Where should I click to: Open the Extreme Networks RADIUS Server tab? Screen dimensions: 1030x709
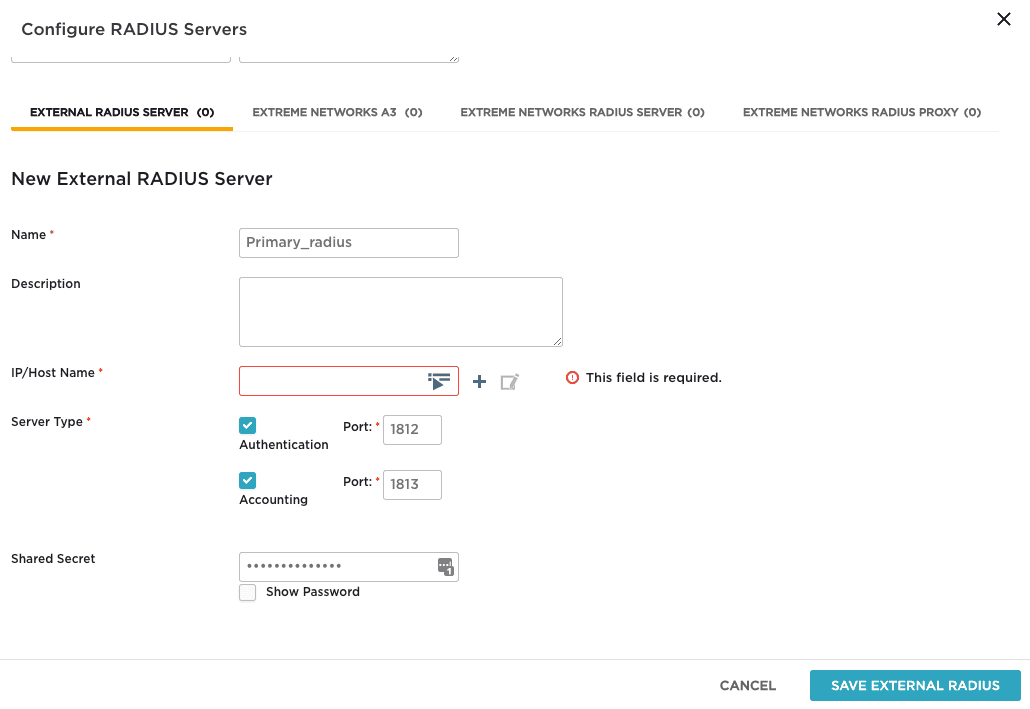coord(582,113)
